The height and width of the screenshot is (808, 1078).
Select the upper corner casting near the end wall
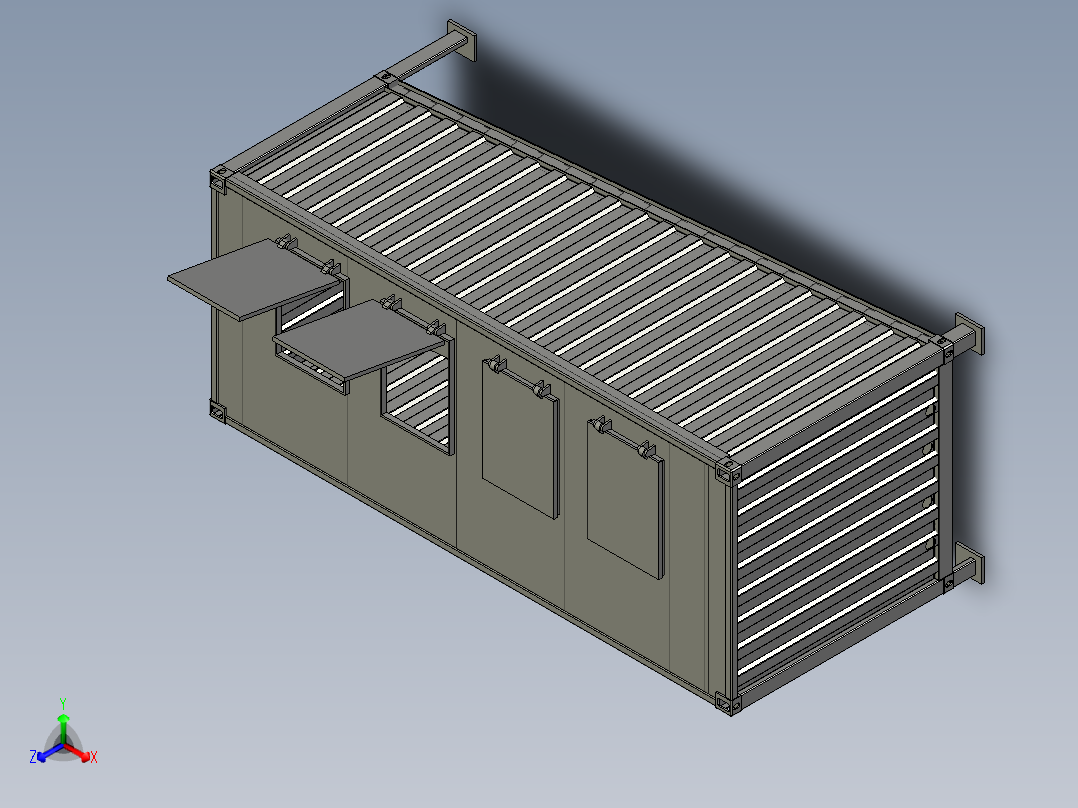(728, 472)
